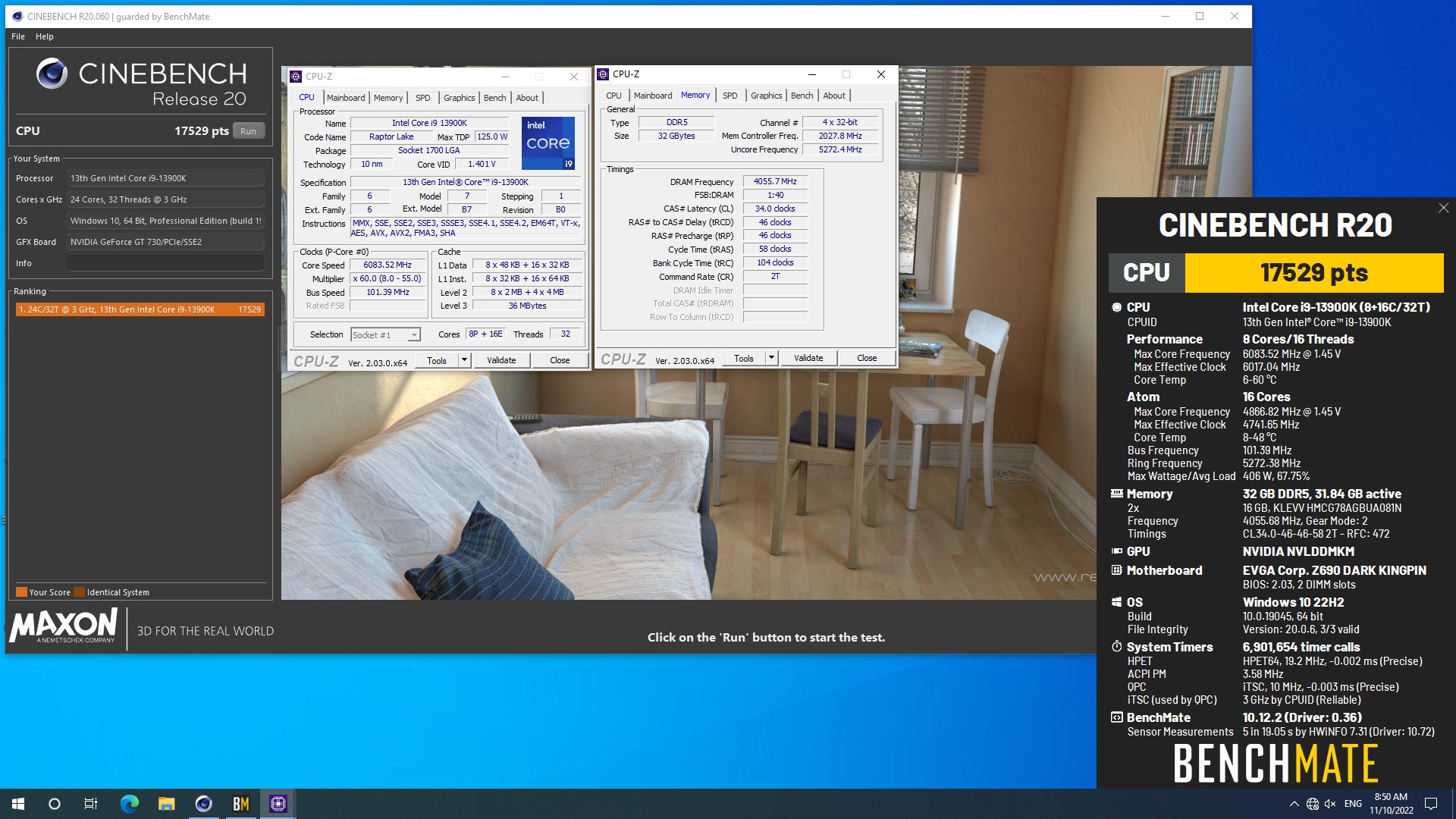Open Cortana search circle in taskbar

point(55,804)
